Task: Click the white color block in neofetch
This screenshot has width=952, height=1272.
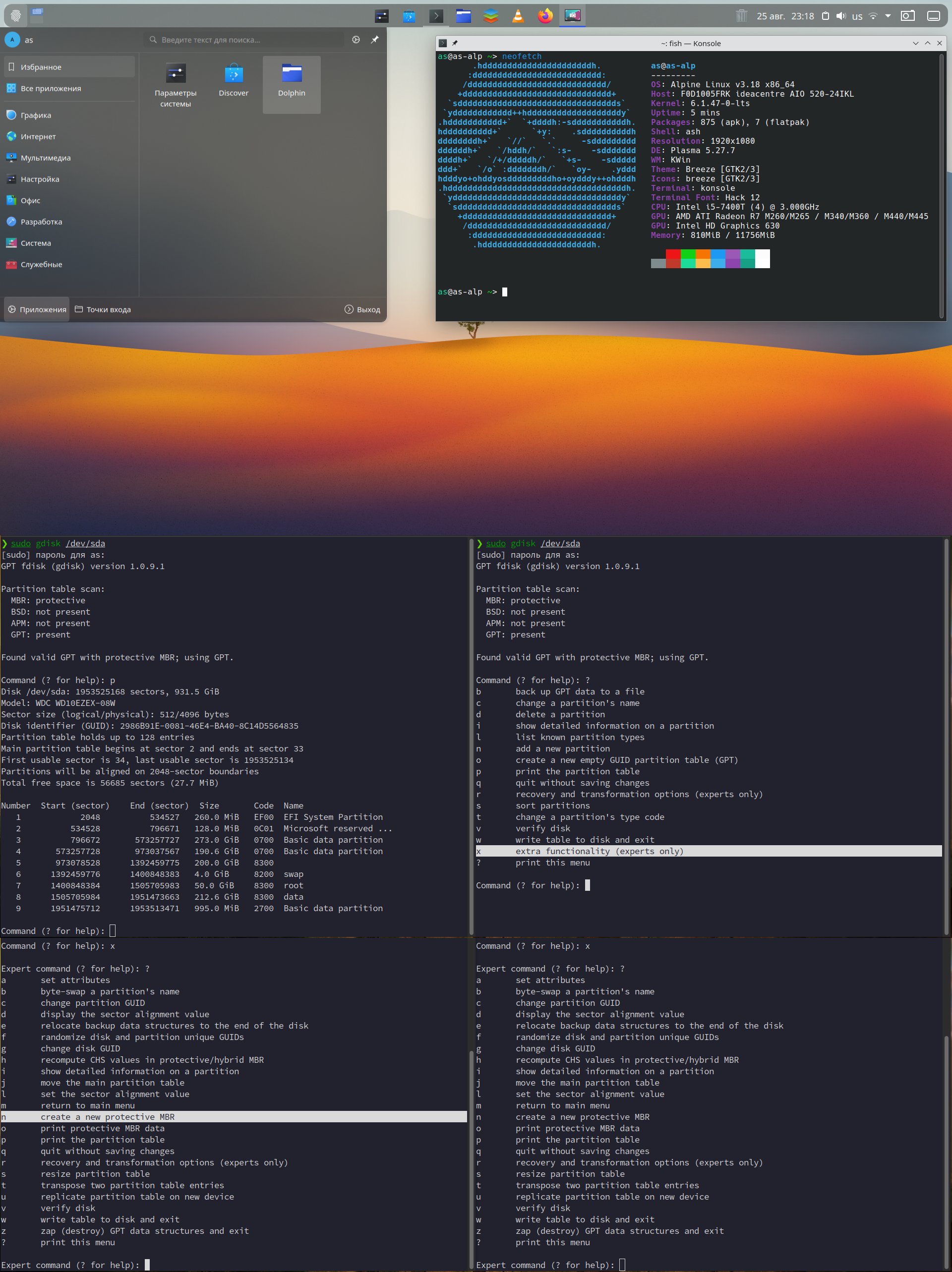Action: pyautogui.click(x=762, y=259)
